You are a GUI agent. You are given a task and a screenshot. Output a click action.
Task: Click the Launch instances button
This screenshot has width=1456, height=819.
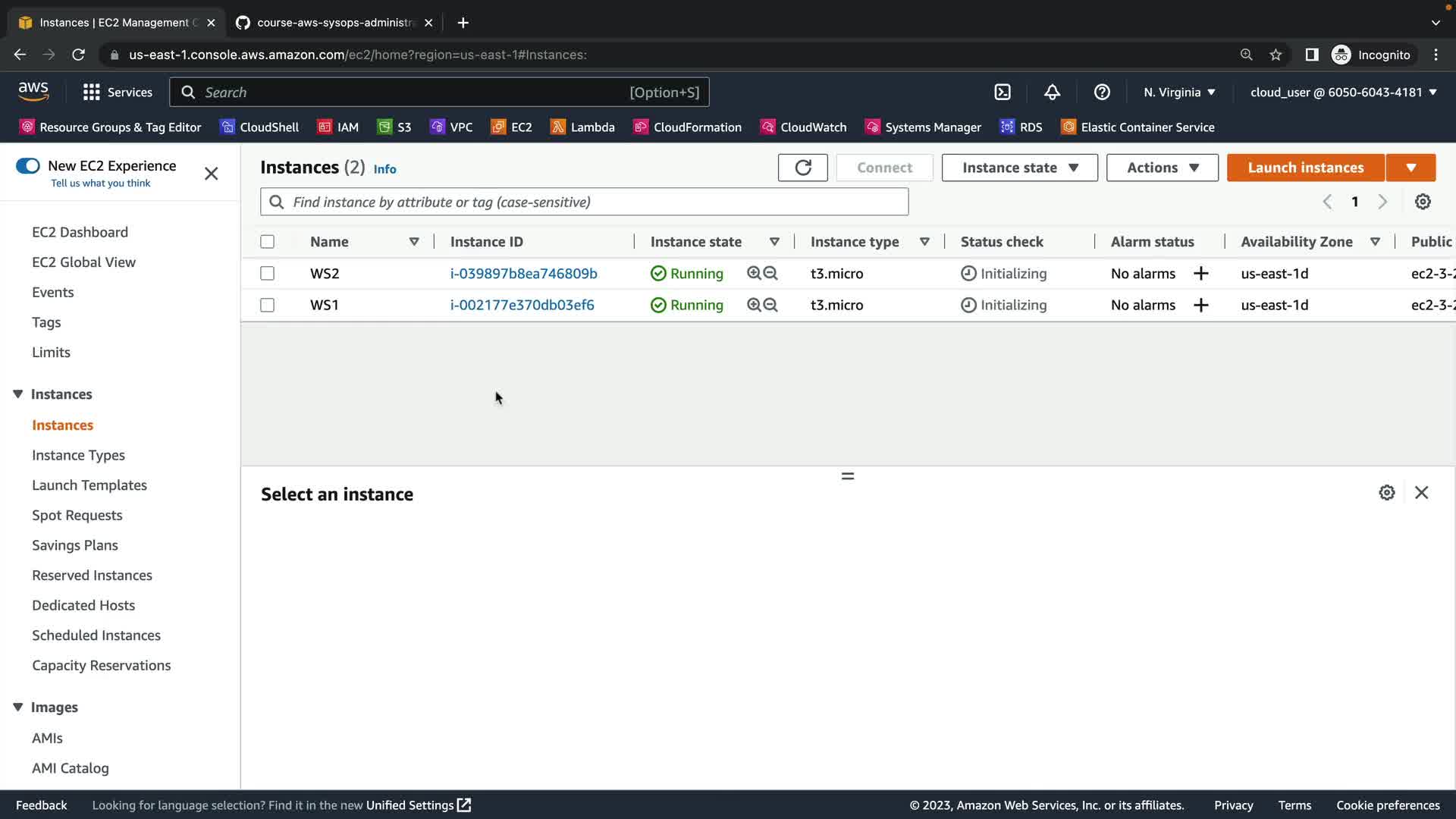[1305, 168]
